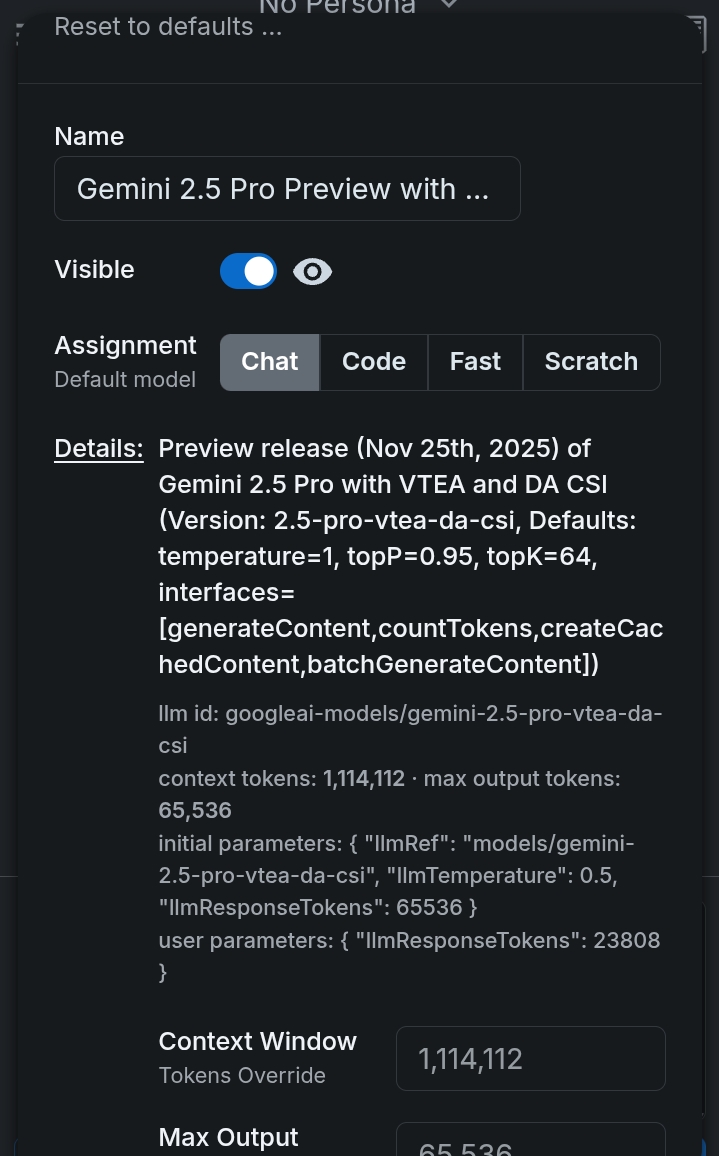This screenshot has width=719, height=1156.
Task: Click the underlined Details label
Action: (99, 449)
